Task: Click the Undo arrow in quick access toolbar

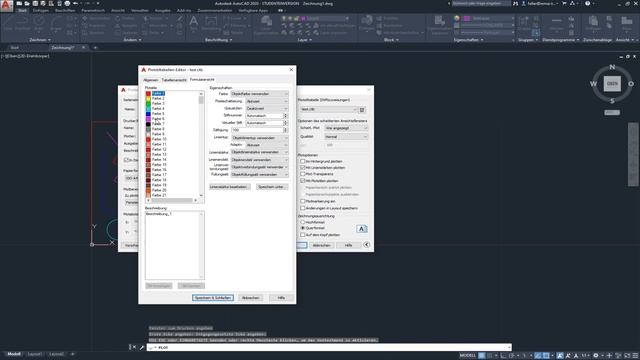Action: click(76, 3)
